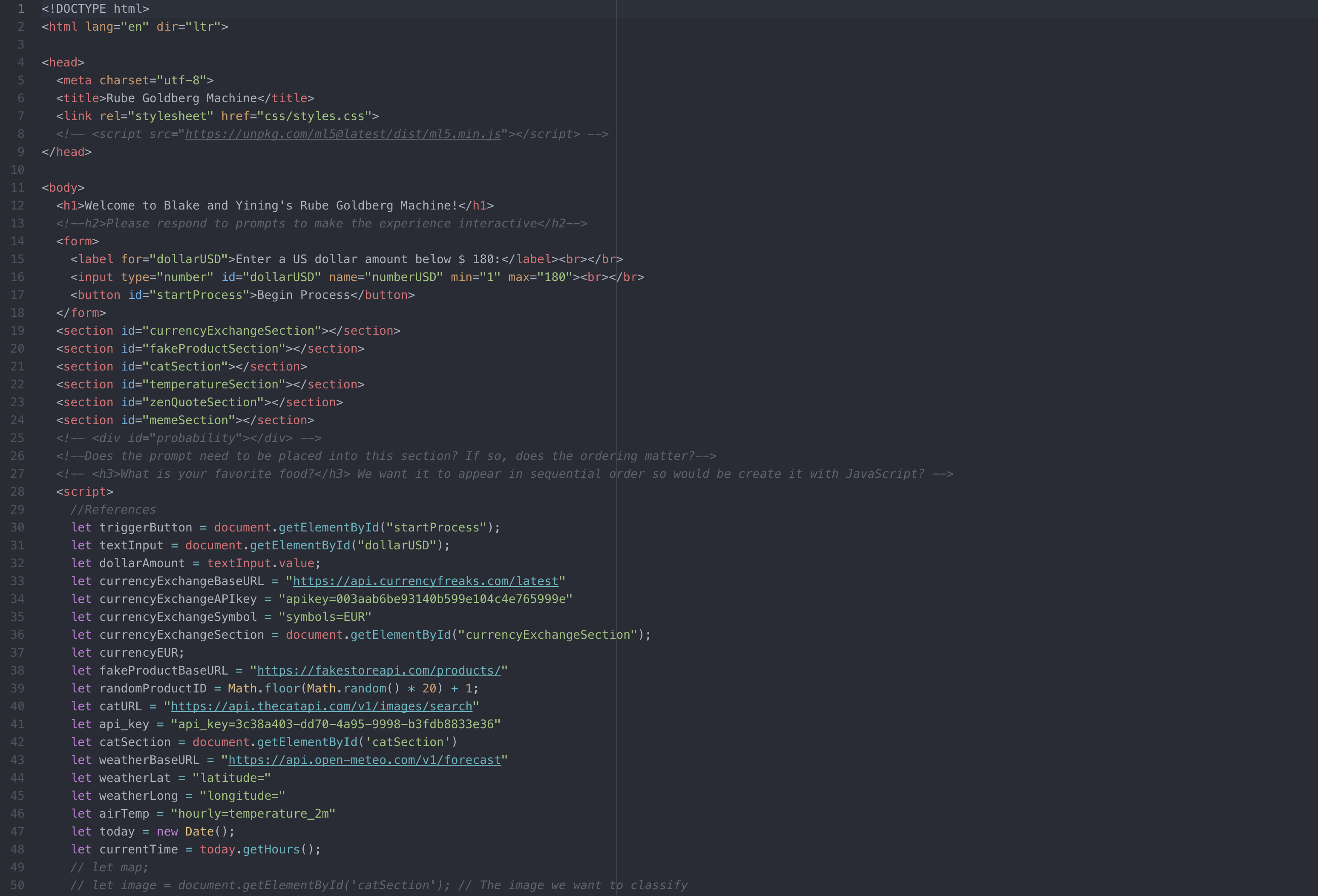Click the currencyEUR variable declaration
The image size is (1318, 896).
(139, 653)
